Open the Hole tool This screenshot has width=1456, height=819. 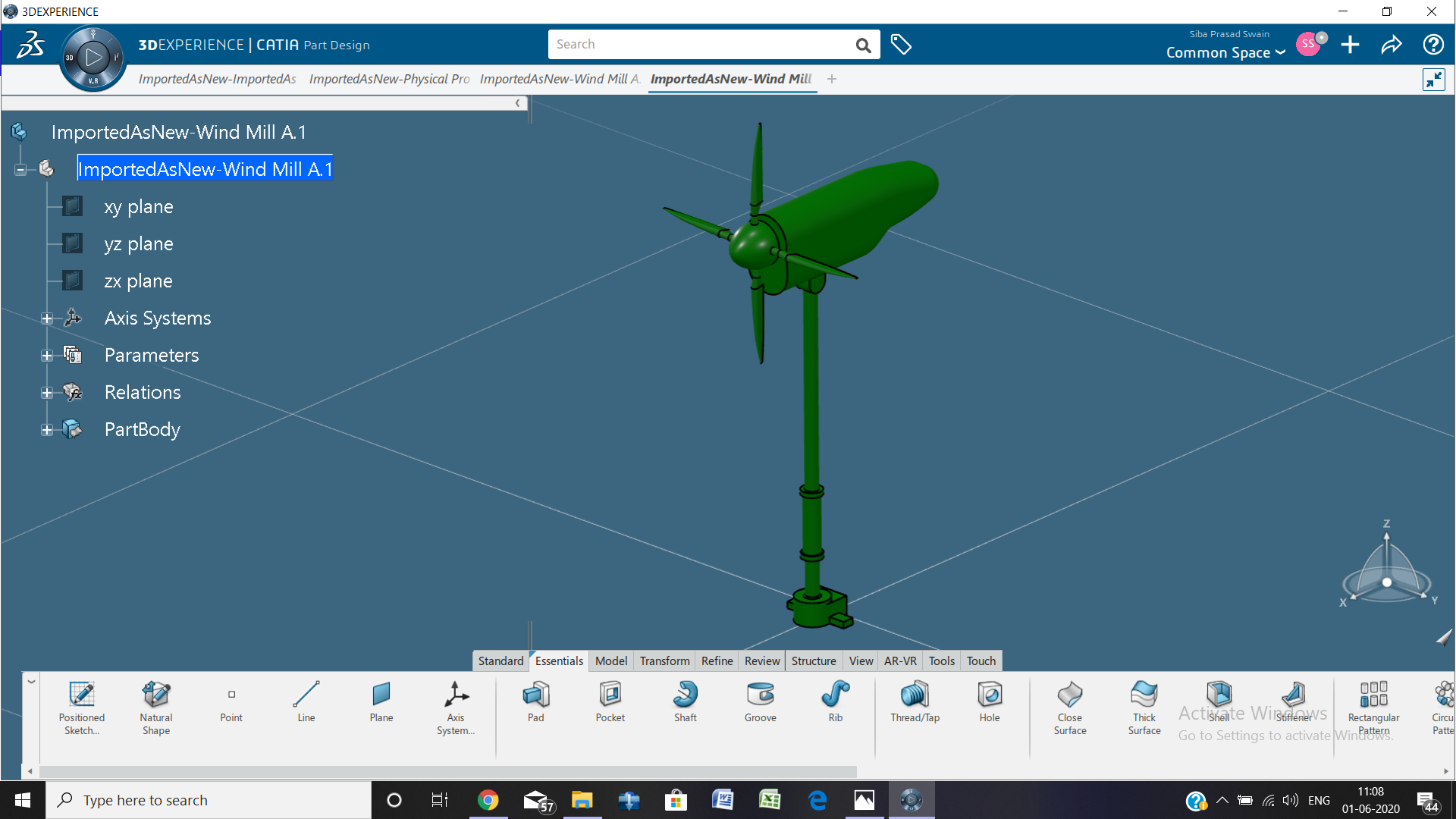click(x=989, y=701)
